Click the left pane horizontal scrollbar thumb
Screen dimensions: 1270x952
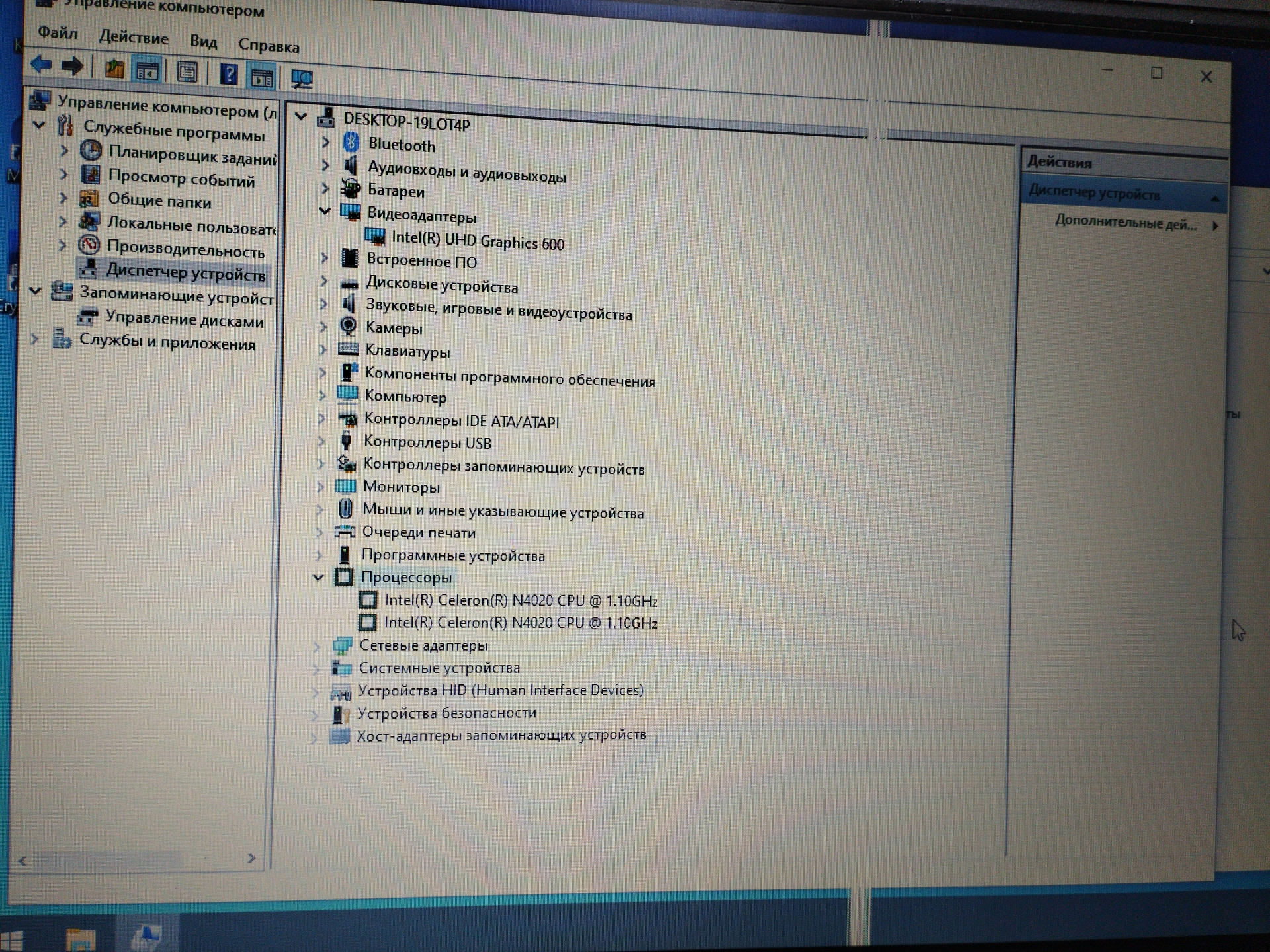[108, 860]
